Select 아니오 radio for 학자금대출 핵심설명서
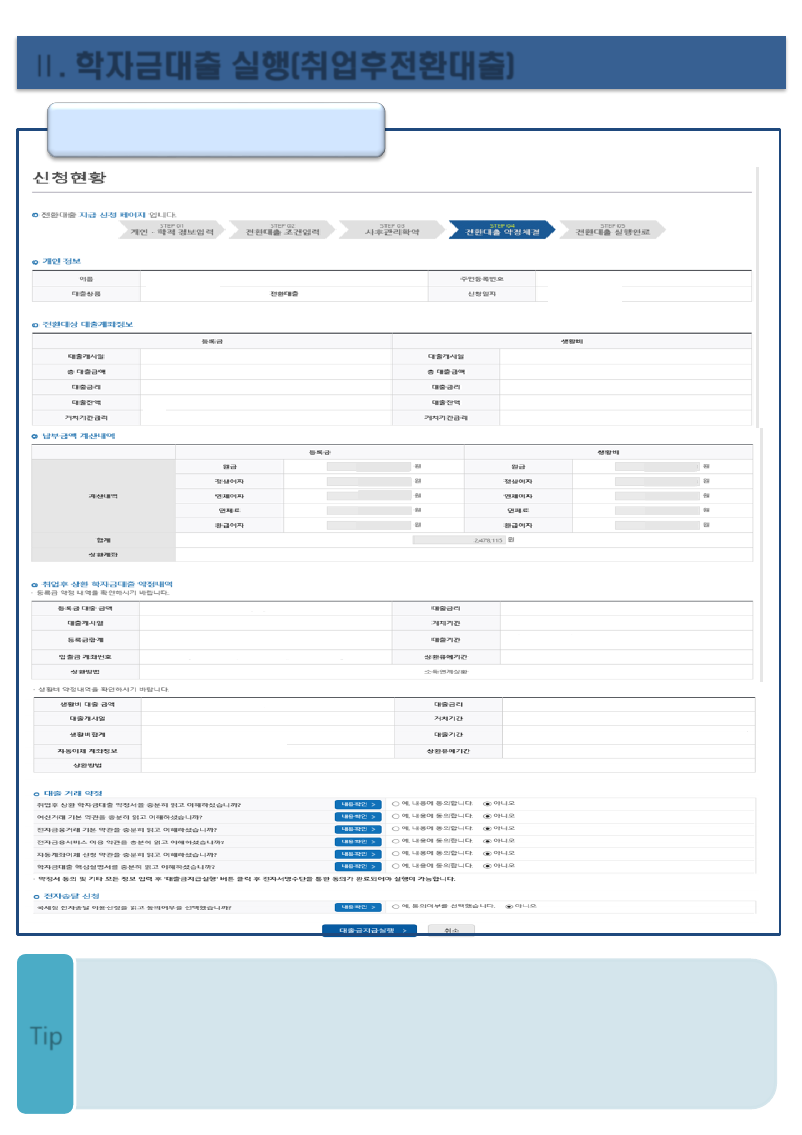The image size is (802, 1135). pyautogui.click(x=487, y=866)
